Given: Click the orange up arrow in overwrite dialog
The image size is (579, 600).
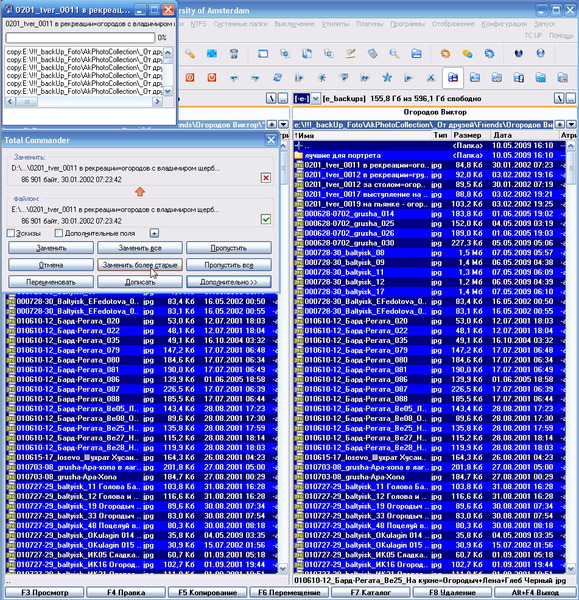Looking at the screenshot, I should (140, 191).
